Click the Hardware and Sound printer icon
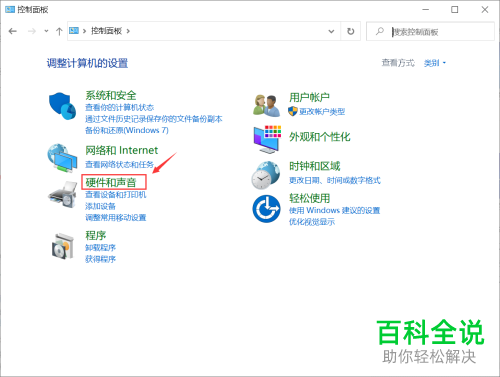This screenshot has height=377, width=500. [63, 195]
